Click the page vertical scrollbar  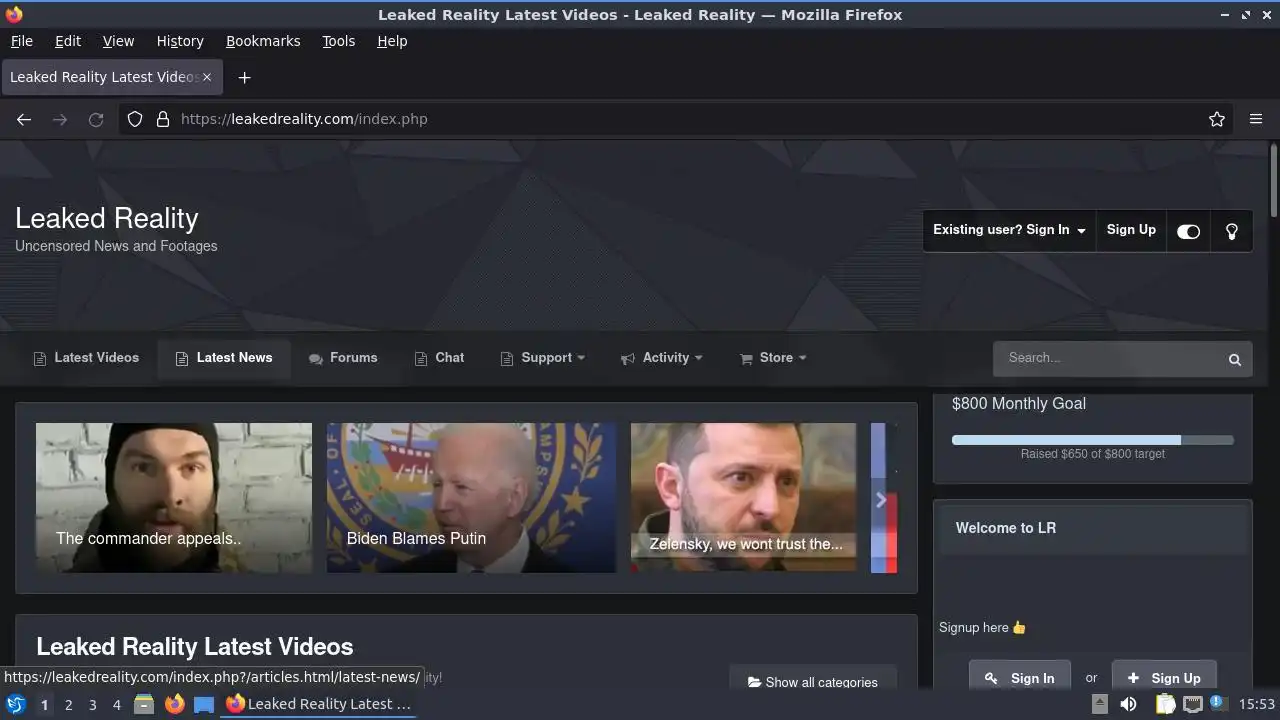(x=1273, y=181)
